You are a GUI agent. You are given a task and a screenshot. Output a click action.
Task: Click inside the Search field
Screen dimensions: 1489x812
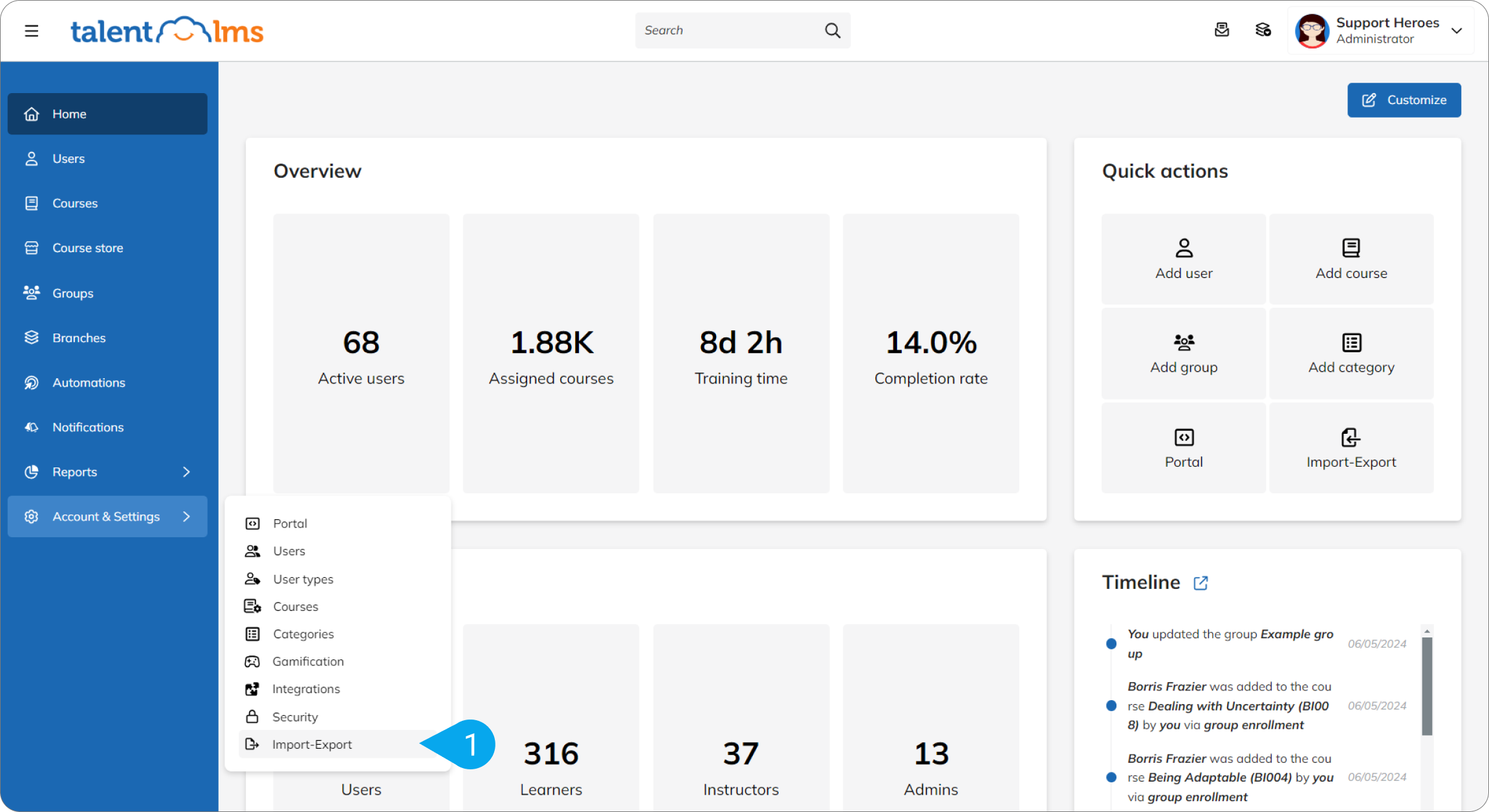[x=743, y=30]
